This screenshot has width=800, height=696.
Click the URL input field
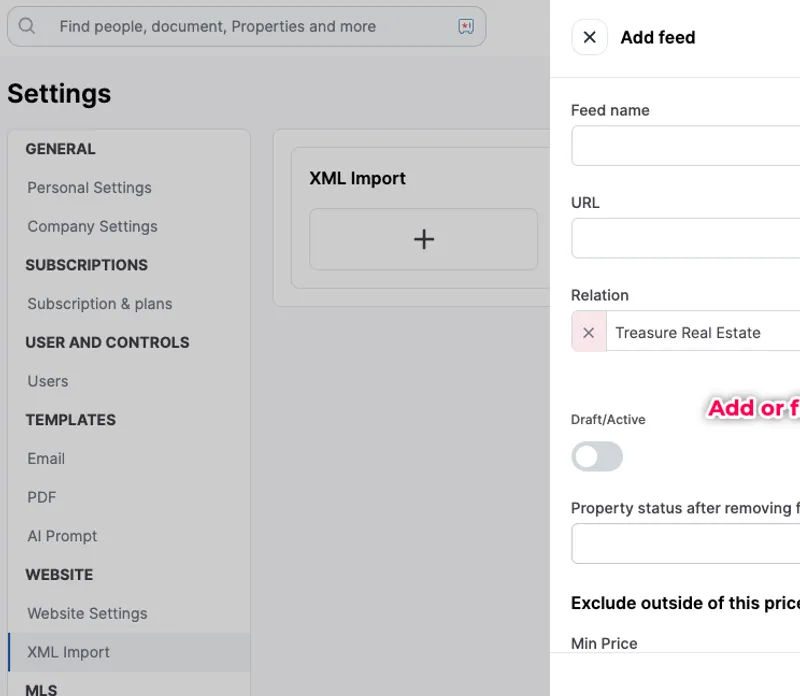(686, 239)
